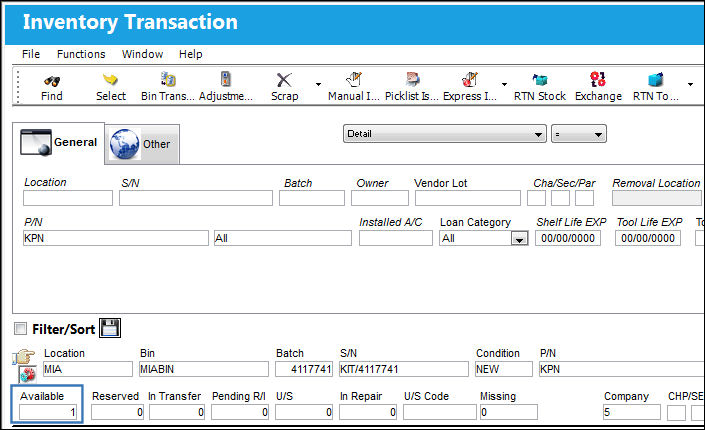This screenshot has height=430, width=705.
Task: Open the Express Issue toolbar icon
Action: [469, 80]
